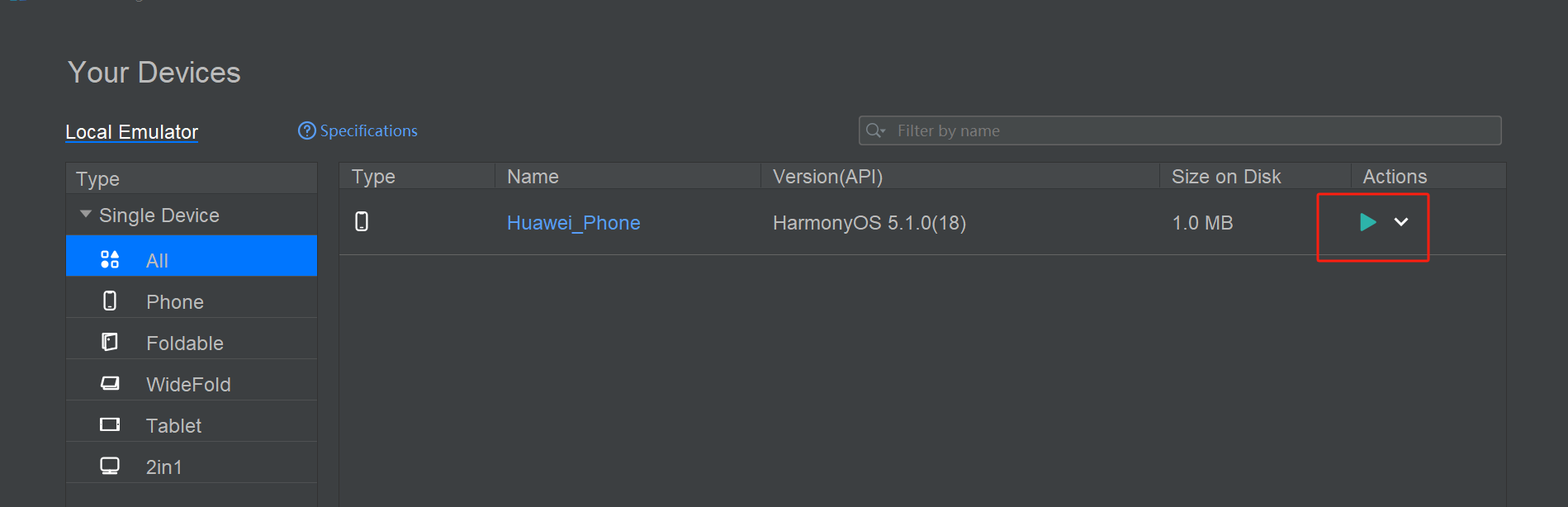Click the WideFold device icon in the sidebar
The width and height of the screenshot is (1568, 507).
tap(110, 383)
